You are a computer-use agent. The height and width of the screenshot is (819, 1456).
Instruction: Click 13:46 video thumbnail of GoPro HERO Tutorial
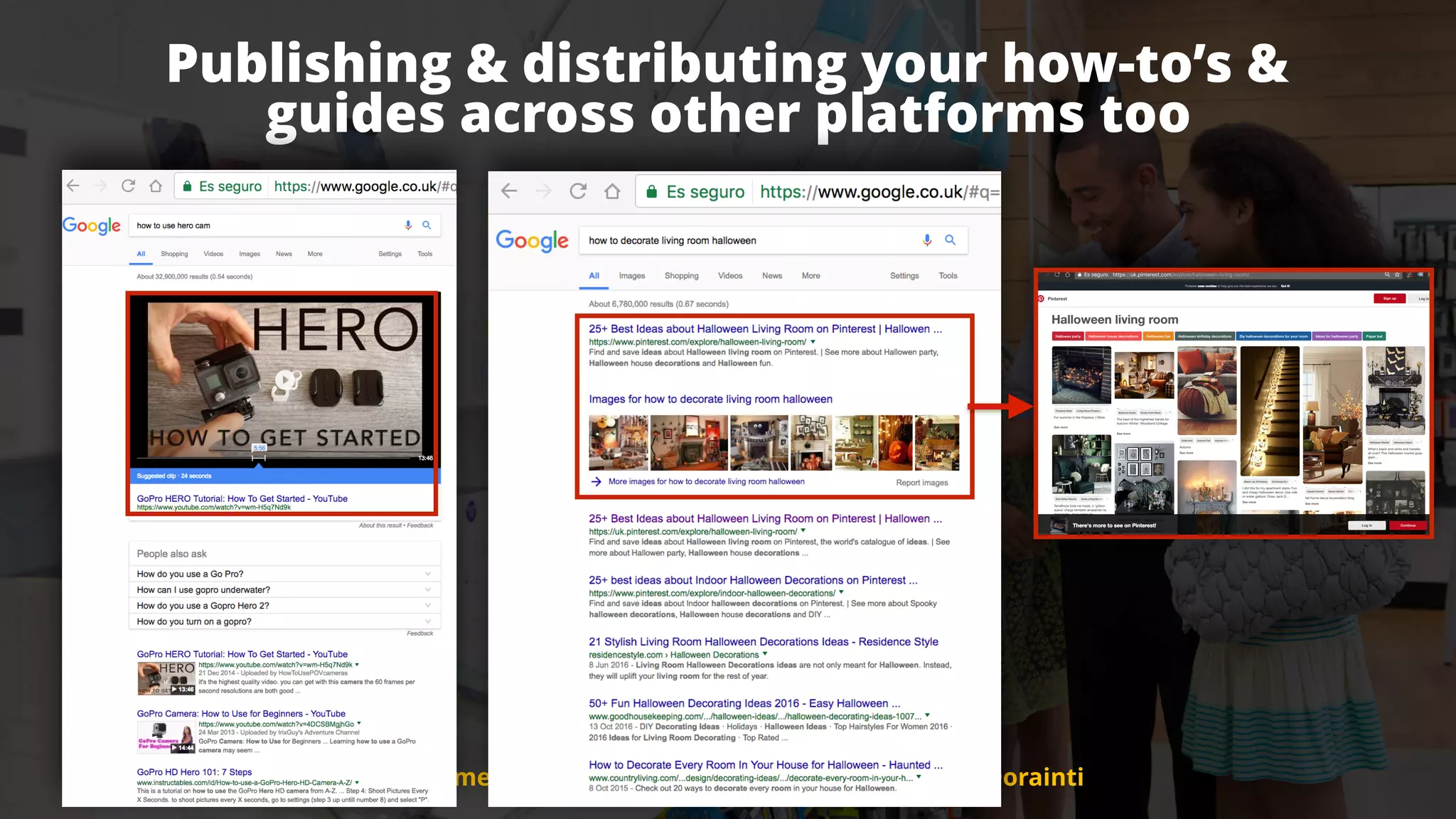166,678
